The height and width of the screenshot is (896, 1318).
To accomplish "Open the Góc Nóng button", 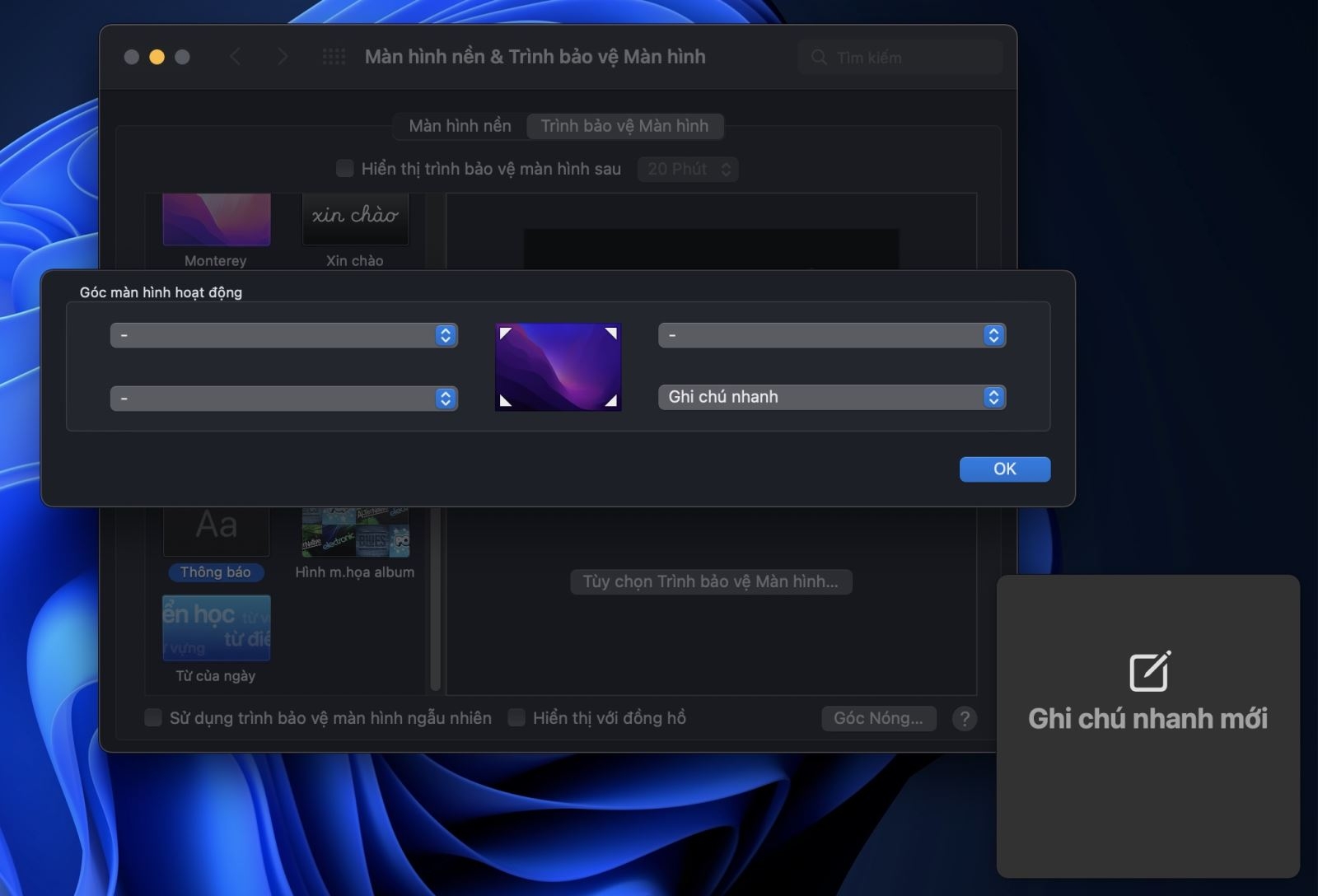I will coord(878,718).
